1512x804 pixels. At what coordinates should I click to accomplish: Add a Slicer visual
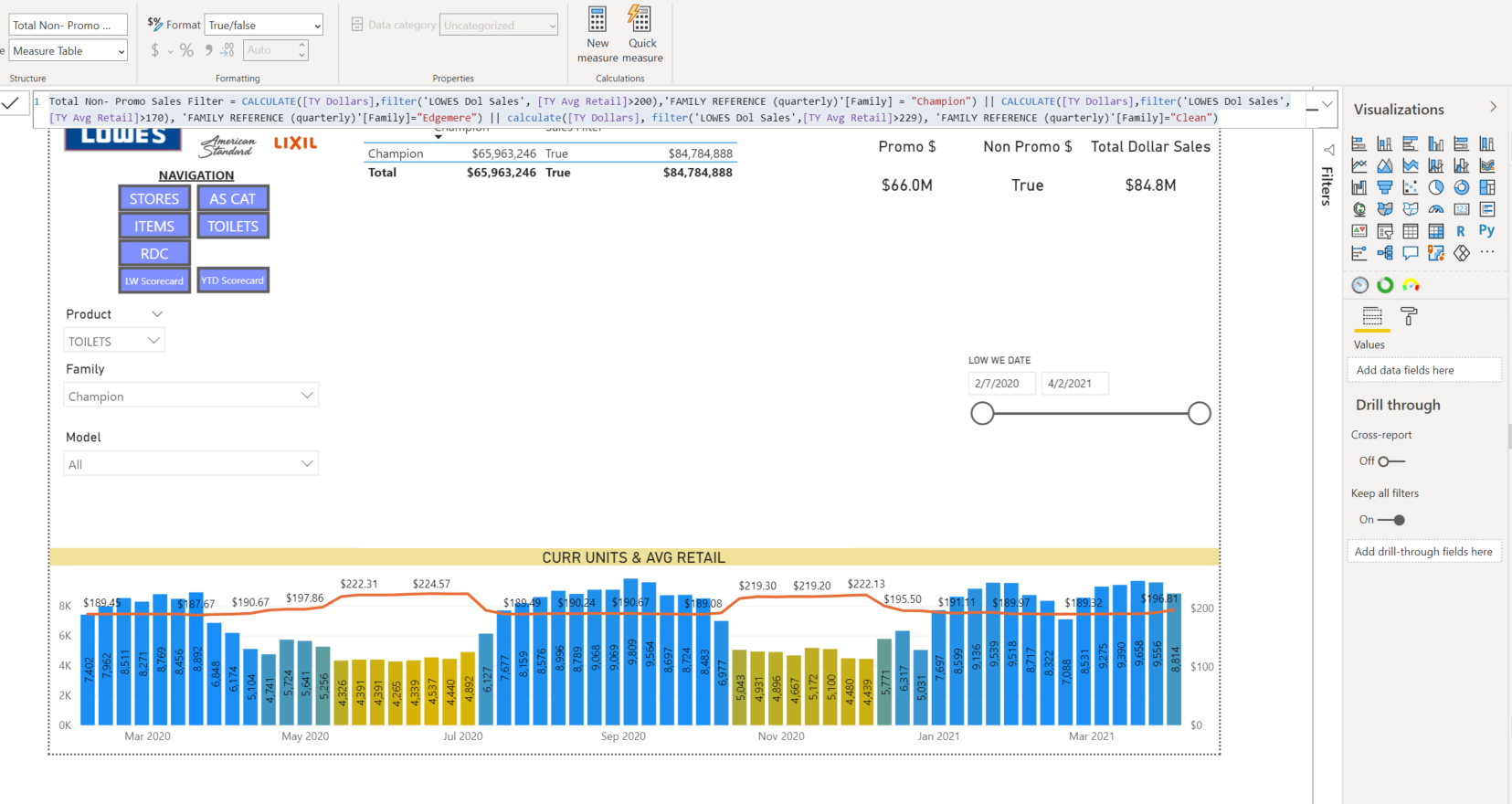coord(1385,231)
